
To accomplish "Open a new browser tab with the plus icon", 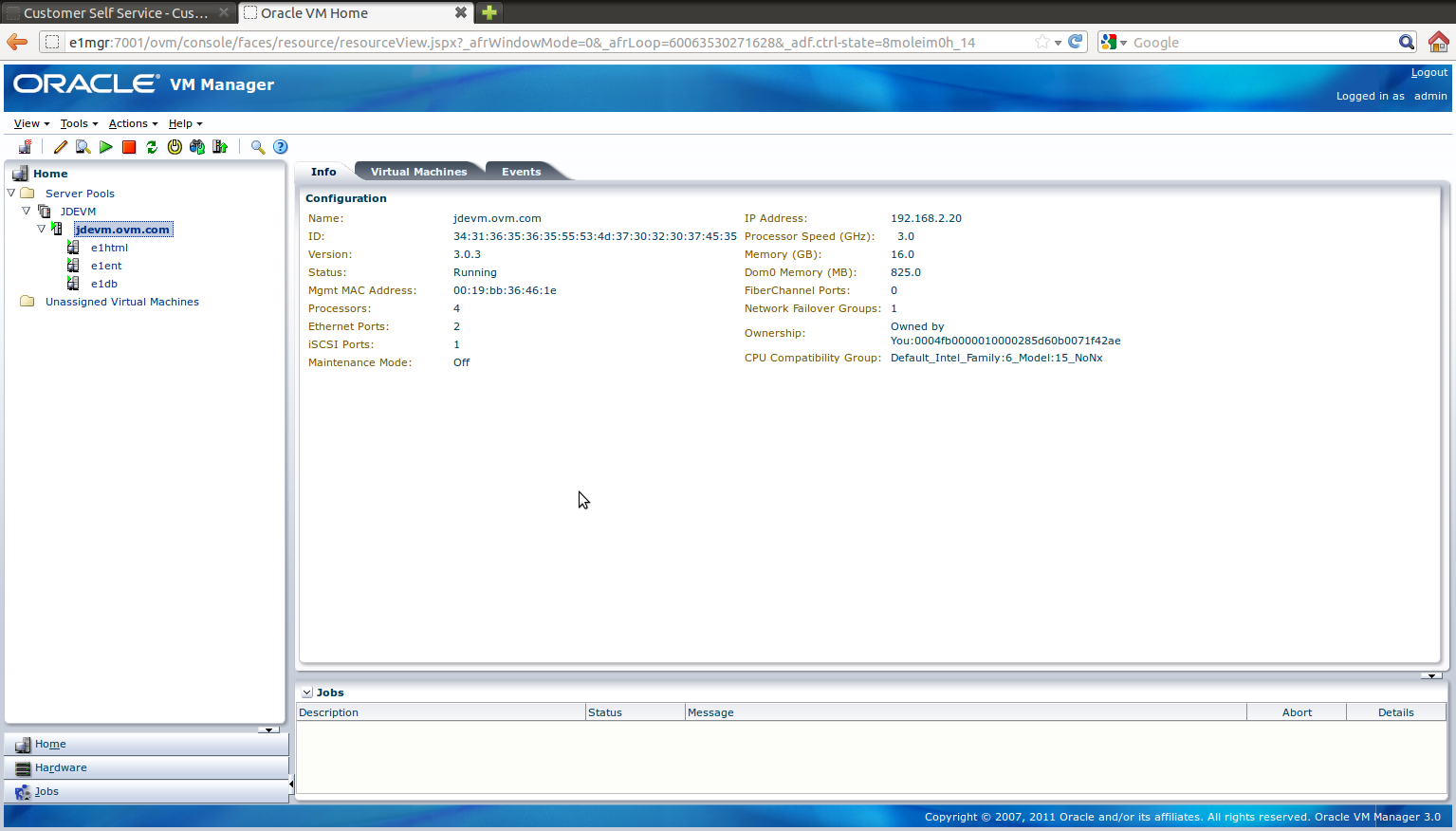I will pos(489,12).
